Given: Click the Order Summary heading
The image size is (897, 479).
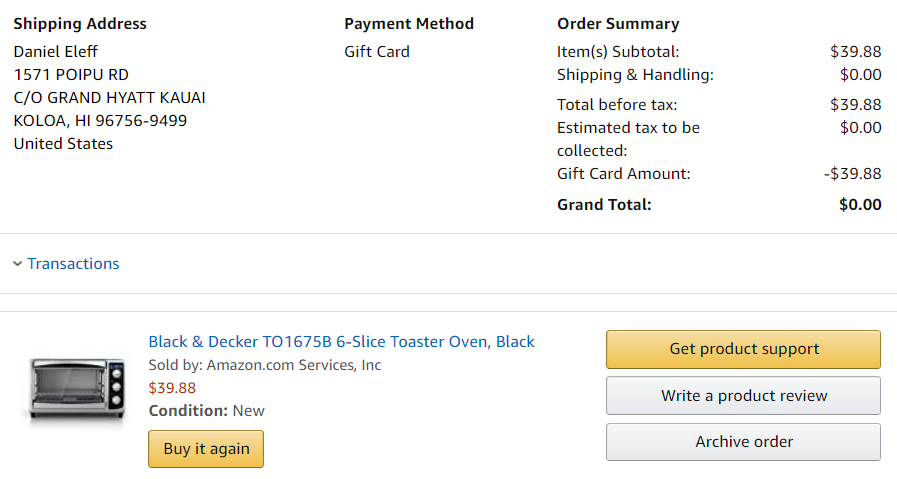Looking at the screenshot, I should [618, 23].
